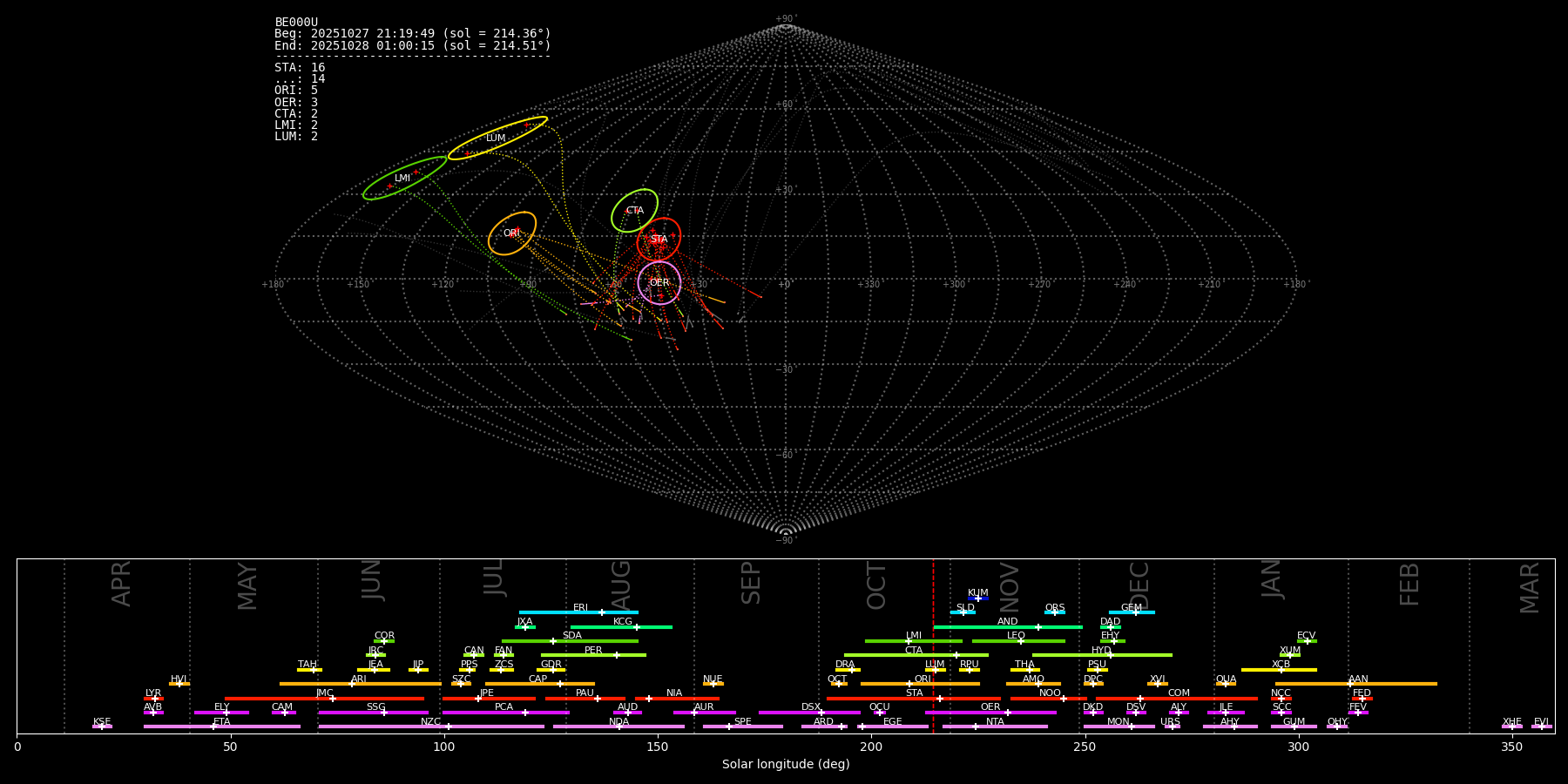
Task: Click the red STA radiant circle
Action: pos(659,239)
